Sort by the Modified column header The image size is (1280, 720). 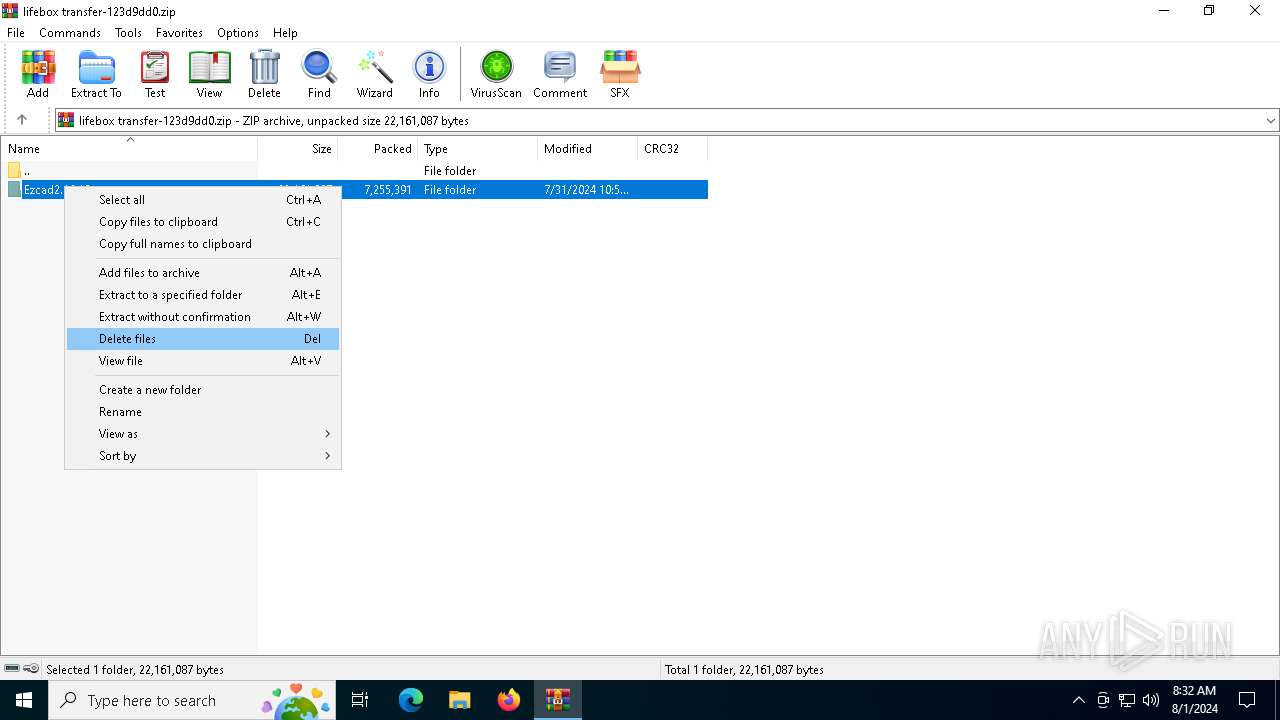(x=587, y=149)
